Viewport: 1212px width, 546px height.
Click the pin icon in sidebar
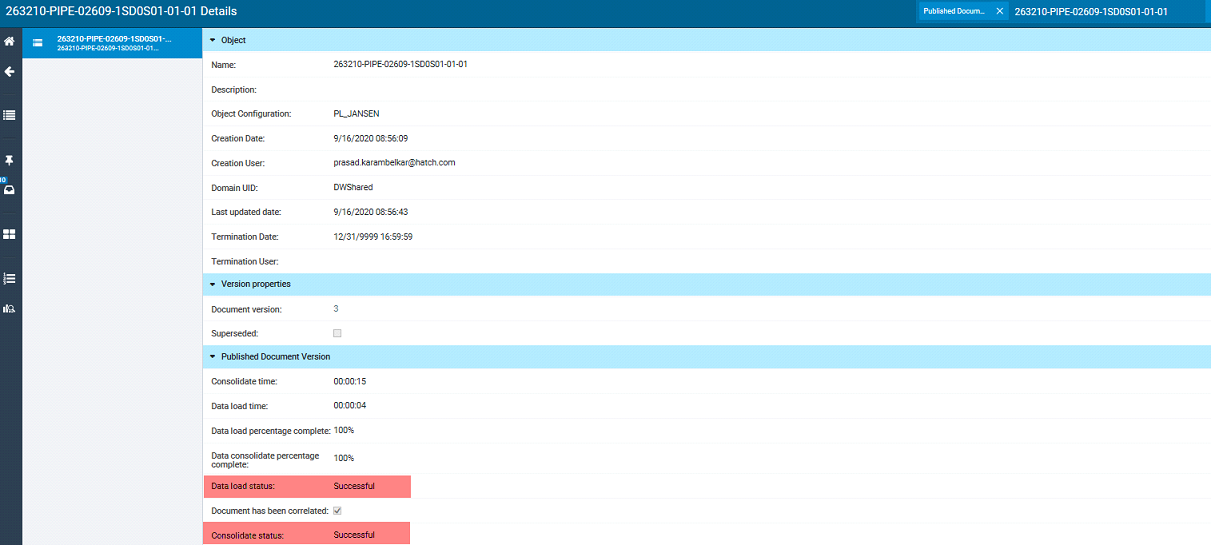9,160
